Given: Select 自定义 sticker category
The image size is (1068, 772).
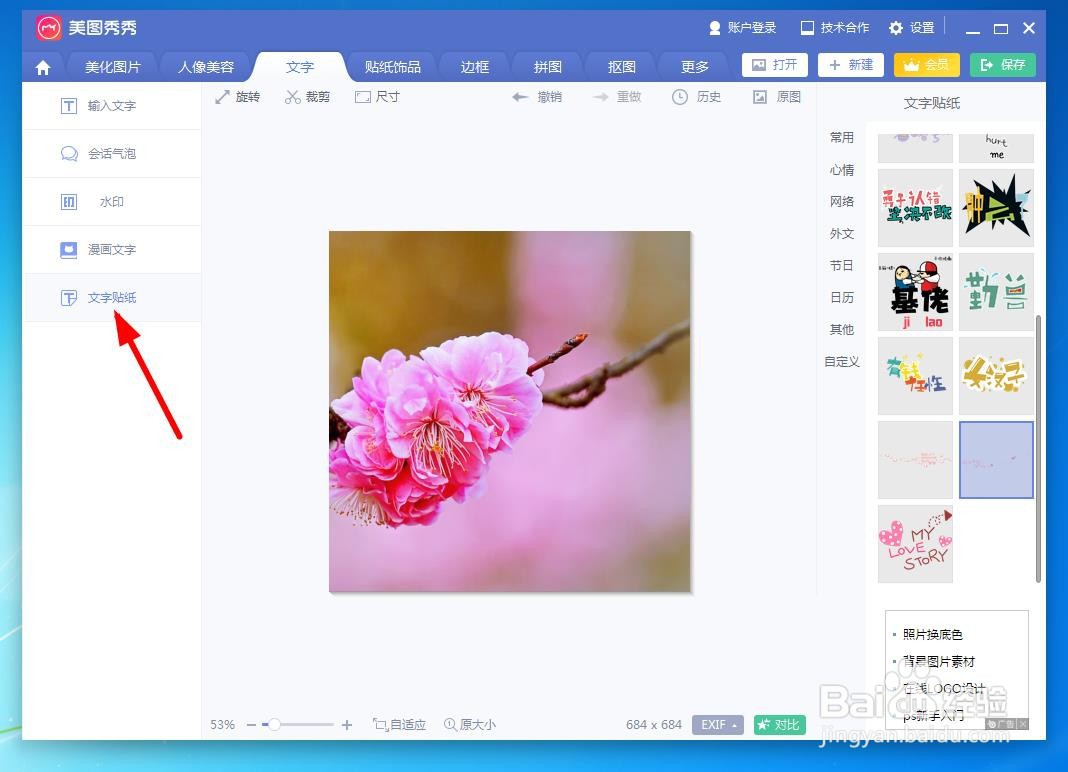Looking at the screenshot, I should point(842,362).
